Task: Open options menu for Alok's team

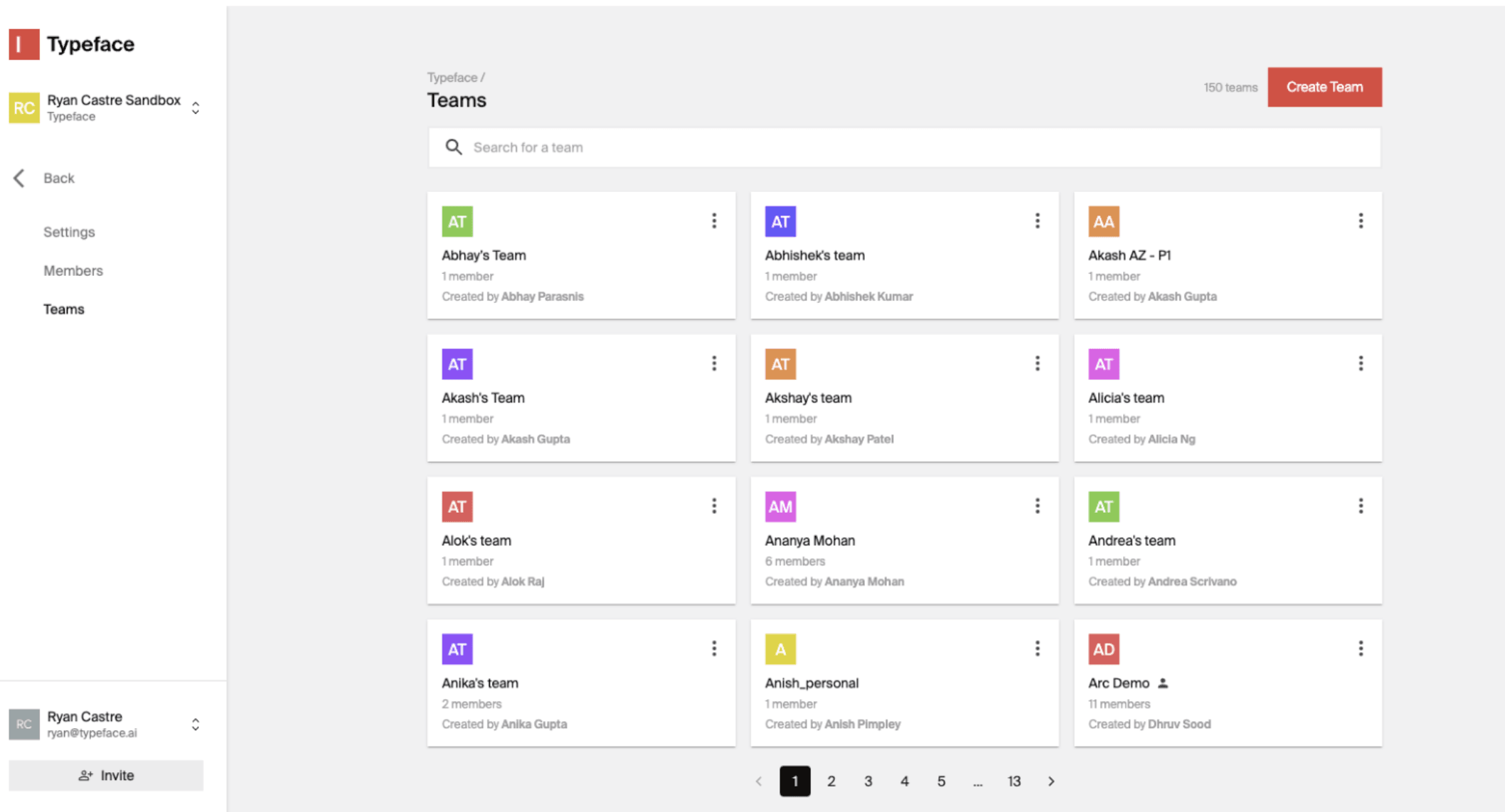Action: click(714, 506)
